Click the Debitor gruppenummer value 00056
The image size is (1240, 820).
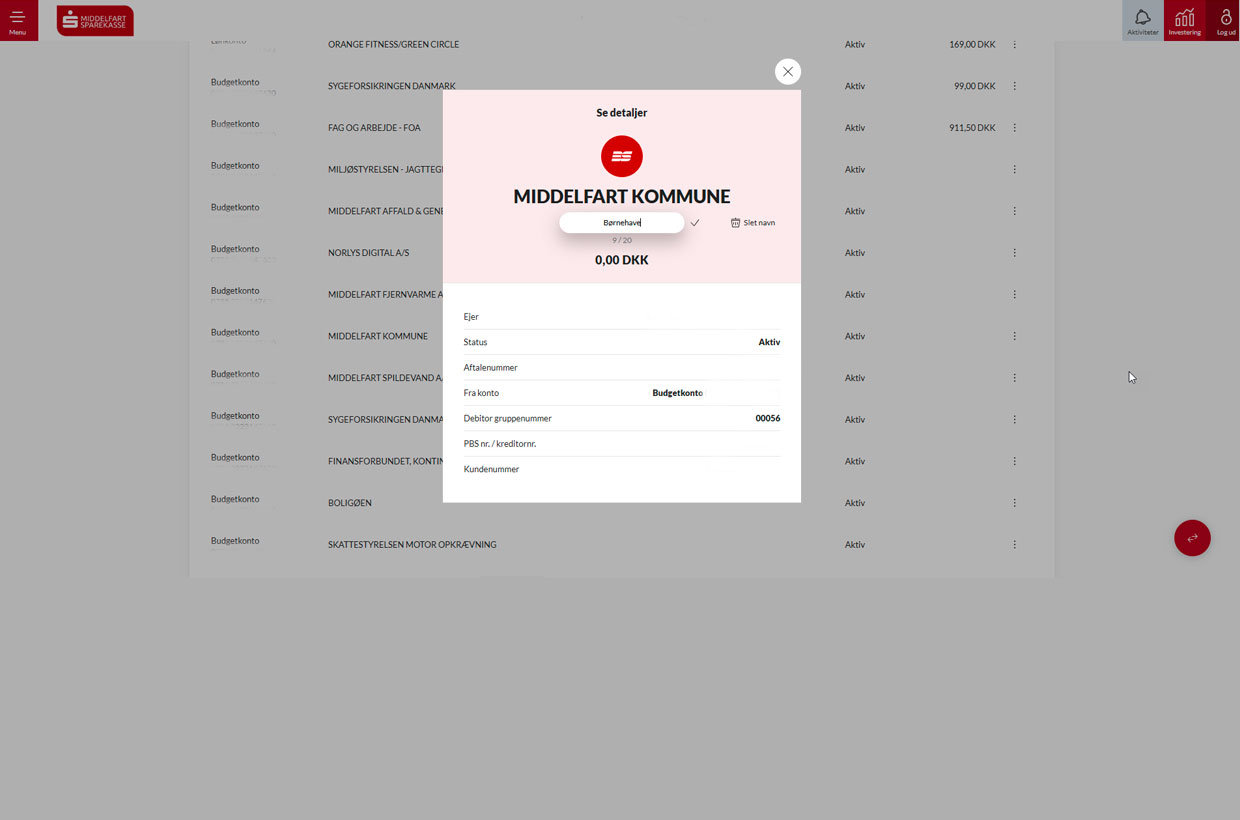tap(768, 418)
